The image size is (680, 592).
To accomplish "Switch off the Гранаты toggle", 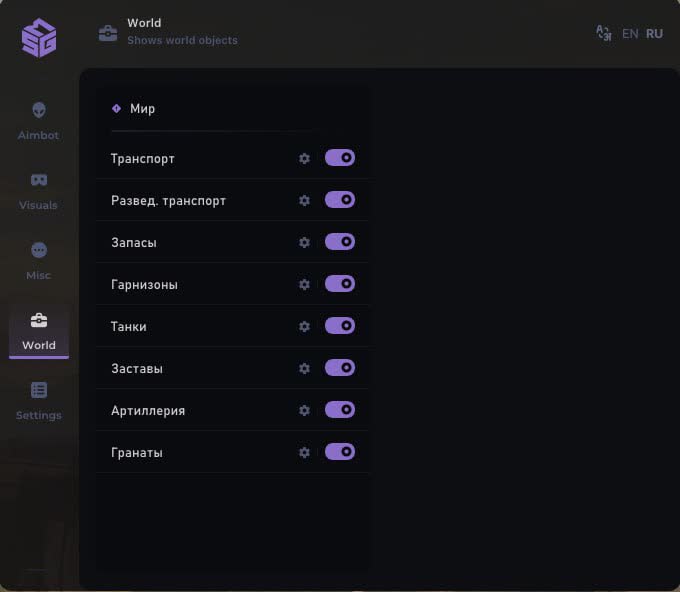I will click(340, 452).
